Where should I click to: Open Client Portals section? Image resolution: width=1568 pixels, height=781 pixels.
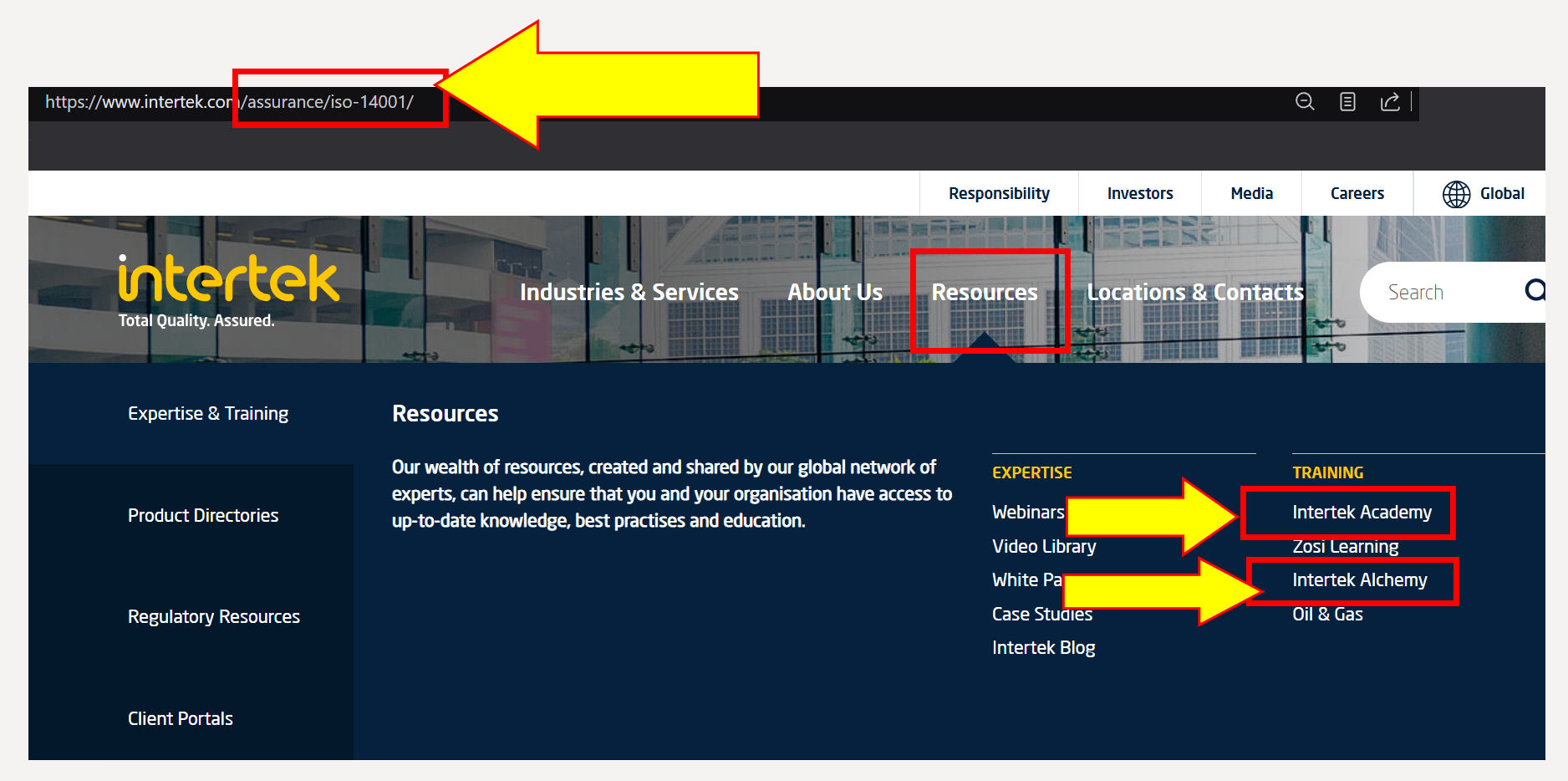180,719
